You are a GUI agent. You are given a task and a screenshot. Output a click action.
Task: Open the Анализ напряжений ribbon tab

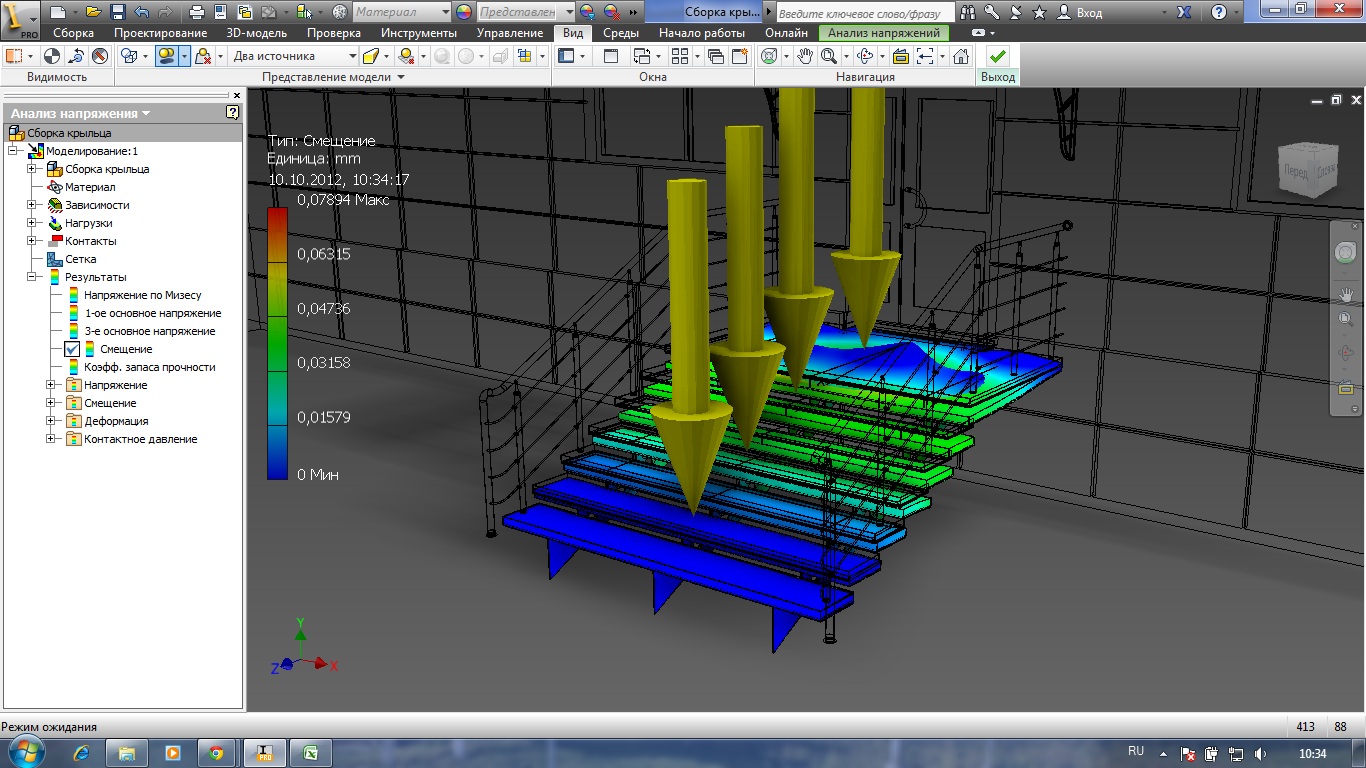pyautogui.click(x=884, y=33)
